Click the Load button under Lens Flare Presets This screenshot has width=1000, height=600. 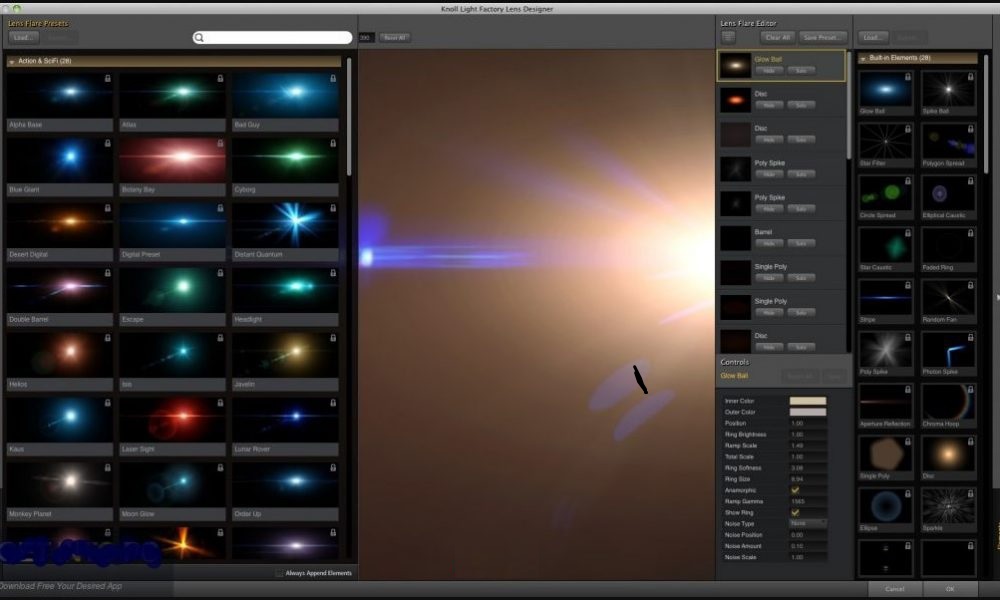tap(23, 38)
